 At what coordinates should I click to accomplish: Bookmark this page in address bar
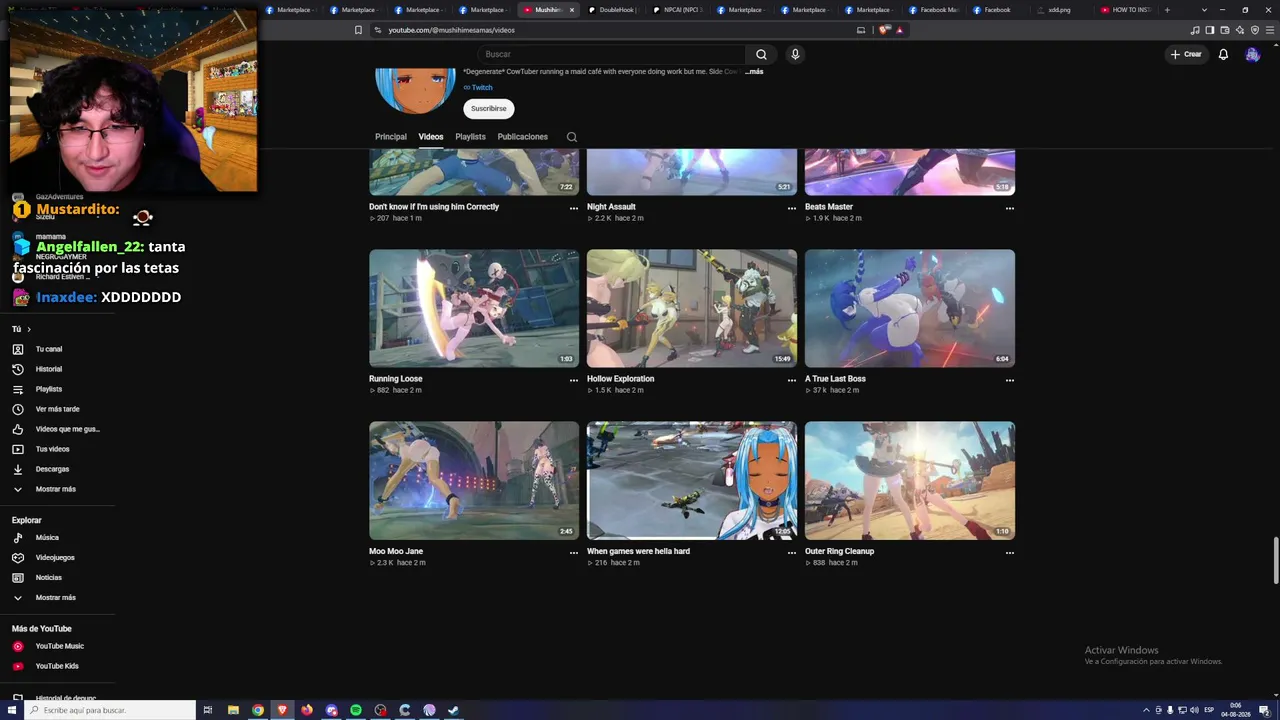click(x=358, y=30)
